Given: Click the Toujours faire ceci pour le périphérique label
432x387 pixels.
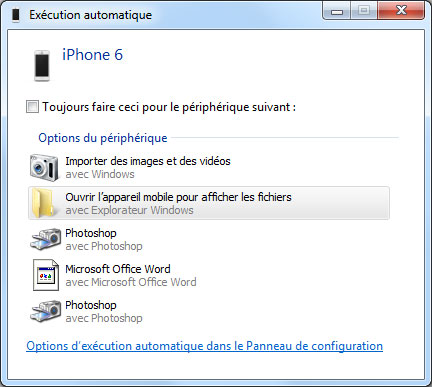Looking at the screenshot, I should [x=169, y=107].
